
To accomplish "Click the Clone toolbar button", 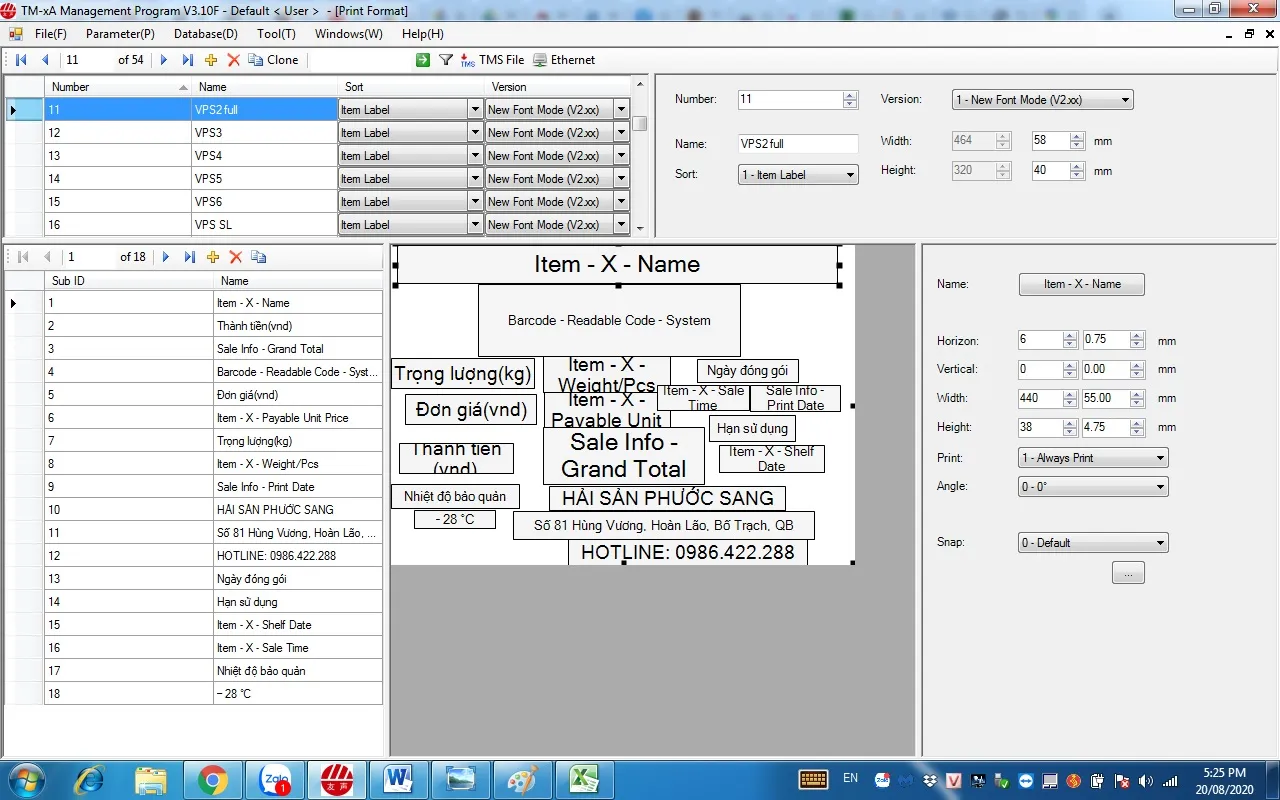I will 274,60.
